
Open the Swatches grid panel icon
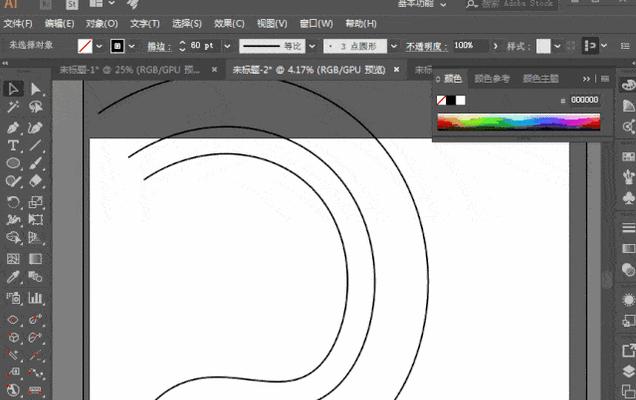click(x=628, y=157)
